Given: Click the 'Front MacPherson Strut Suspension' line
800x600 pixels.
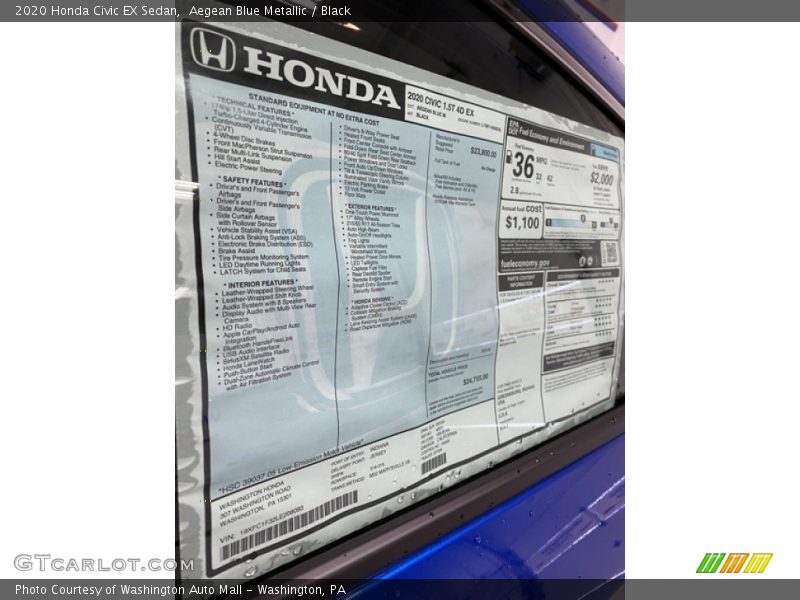Looking at the screenshot, I should tap(262, 148).
